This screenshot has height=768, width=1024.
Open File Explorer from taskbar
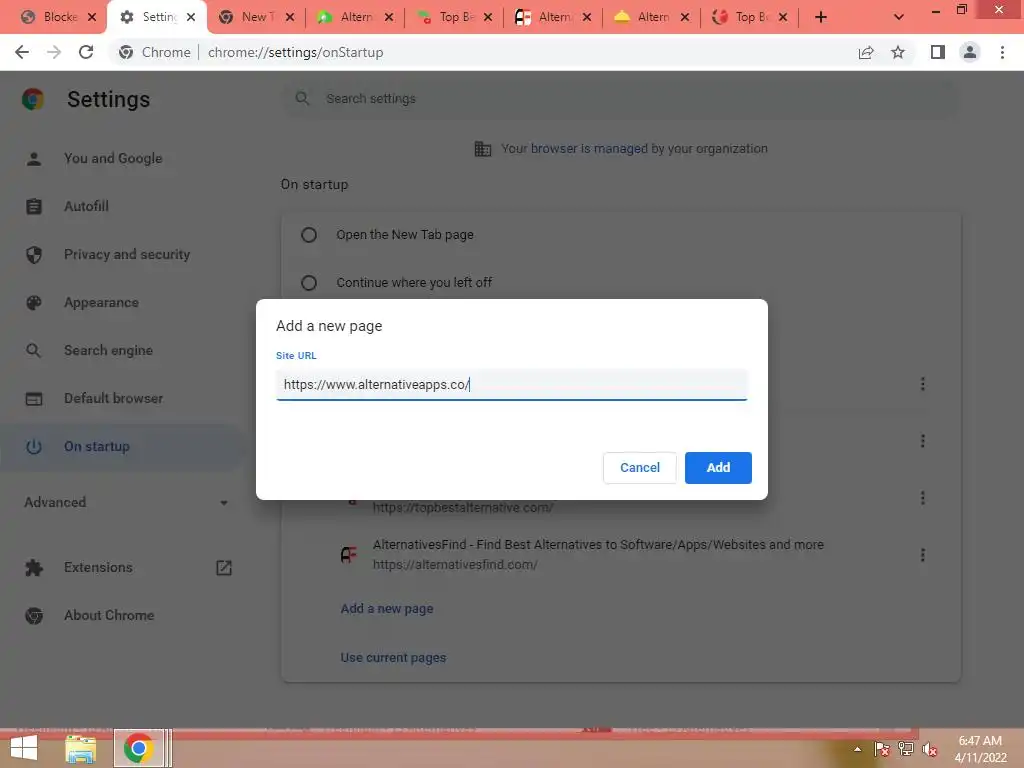(x=80, y=748)
